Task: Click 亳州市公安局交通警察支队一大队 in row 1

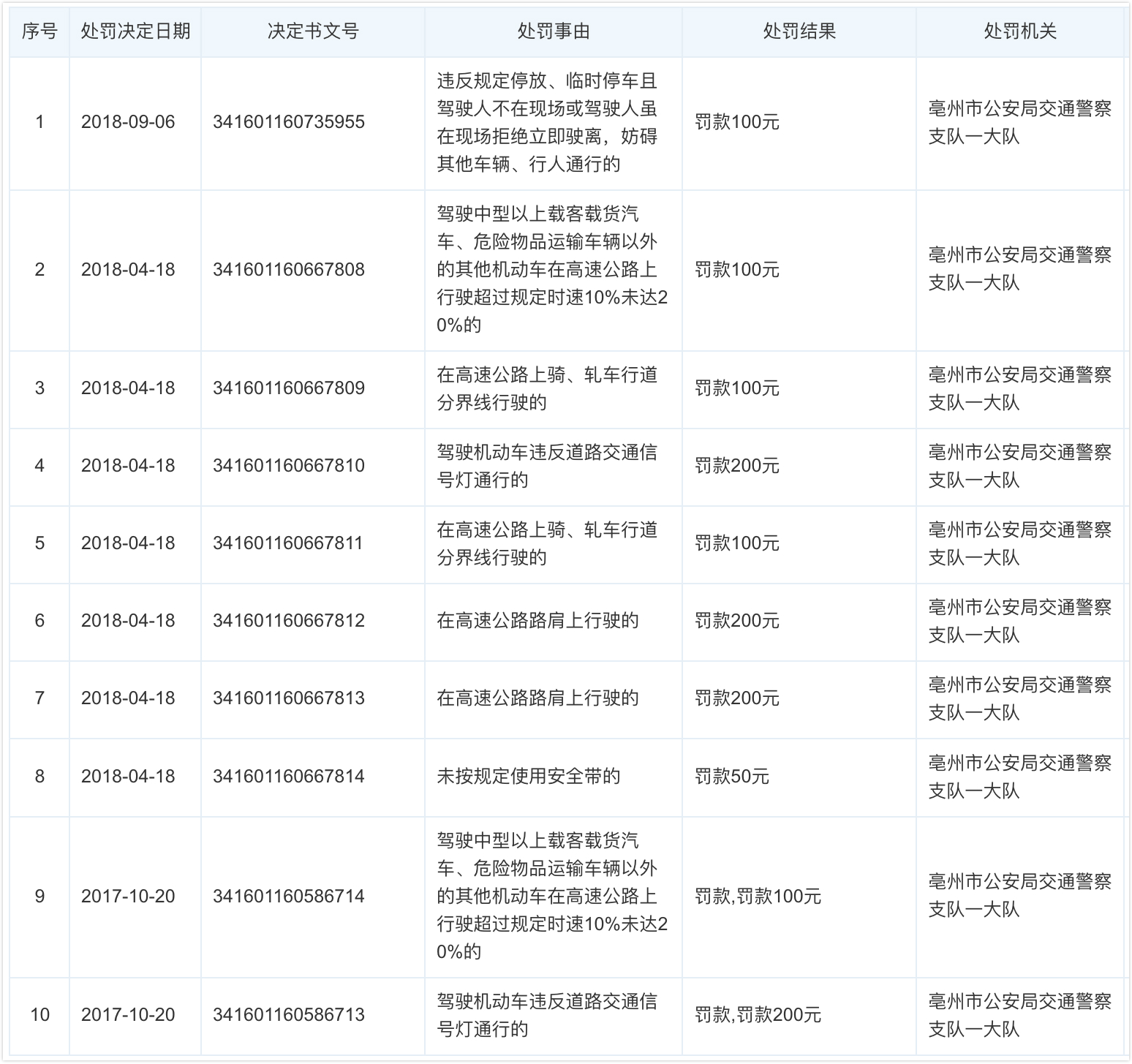Action: click(x=1020, y=122)
